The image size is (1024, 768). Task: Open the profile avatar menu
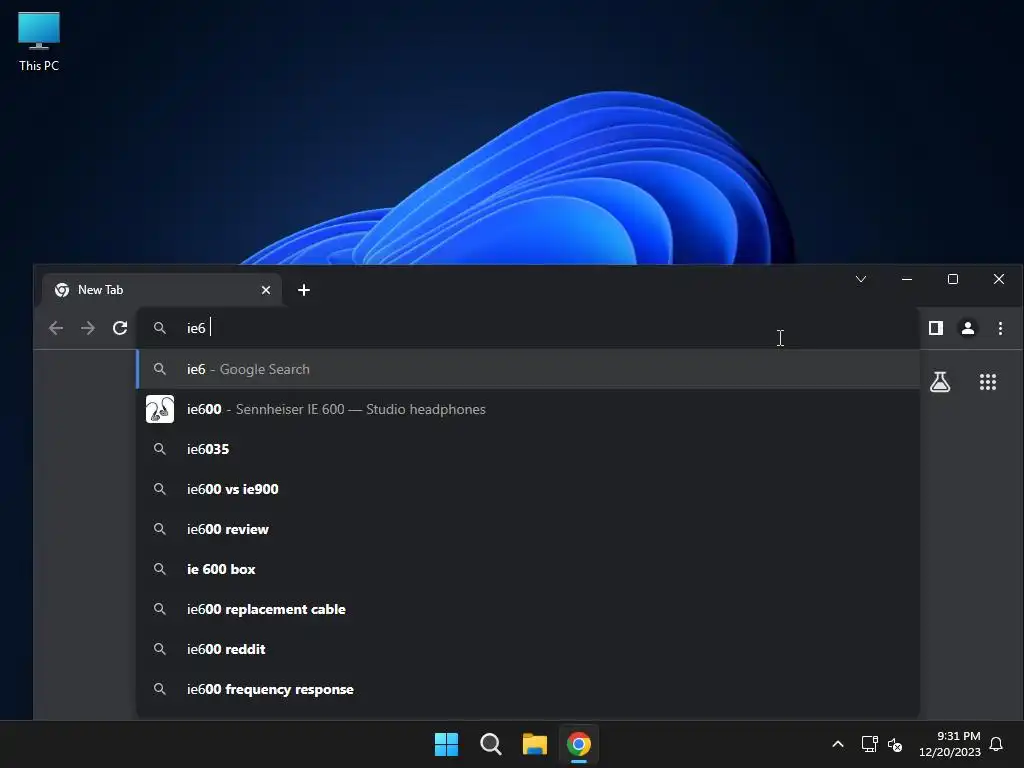tap(968, 328)
